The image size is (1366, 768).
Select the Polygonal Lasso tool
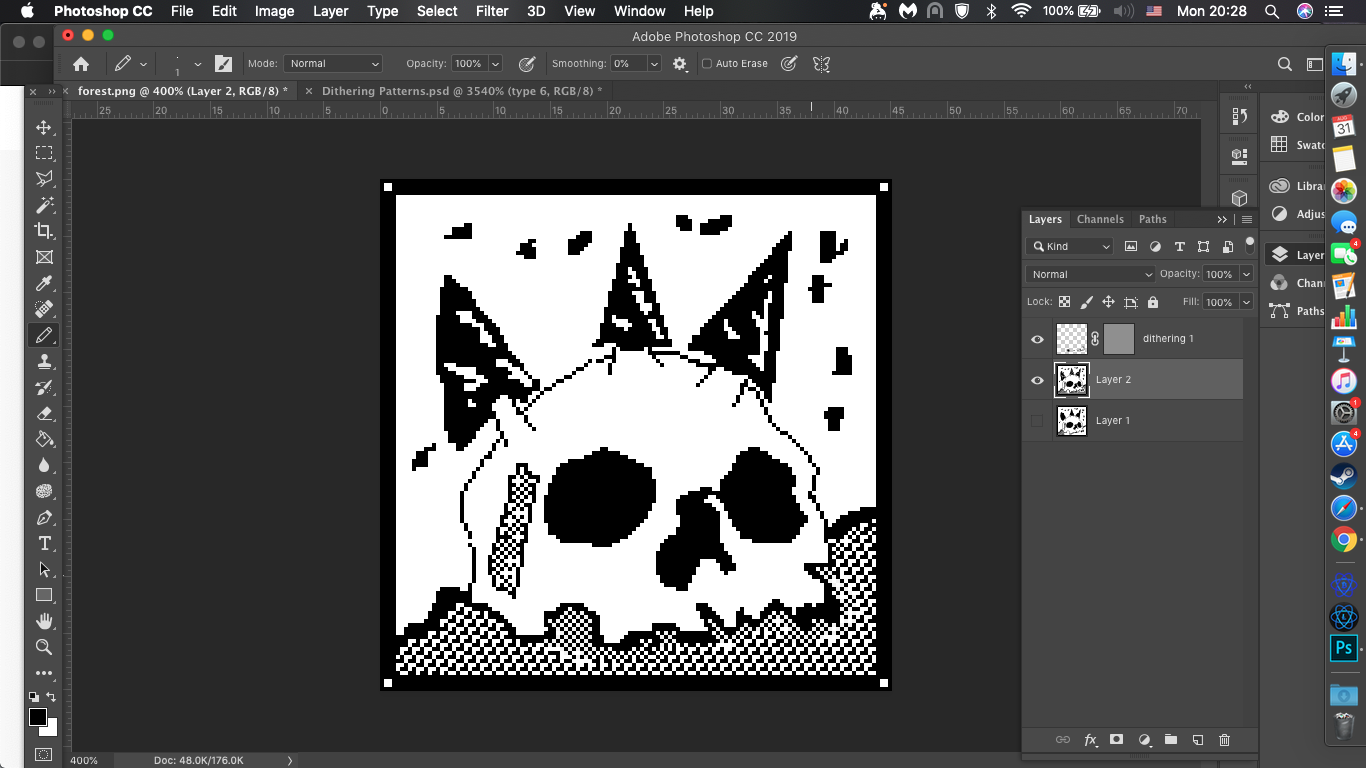tap(44, 179)
